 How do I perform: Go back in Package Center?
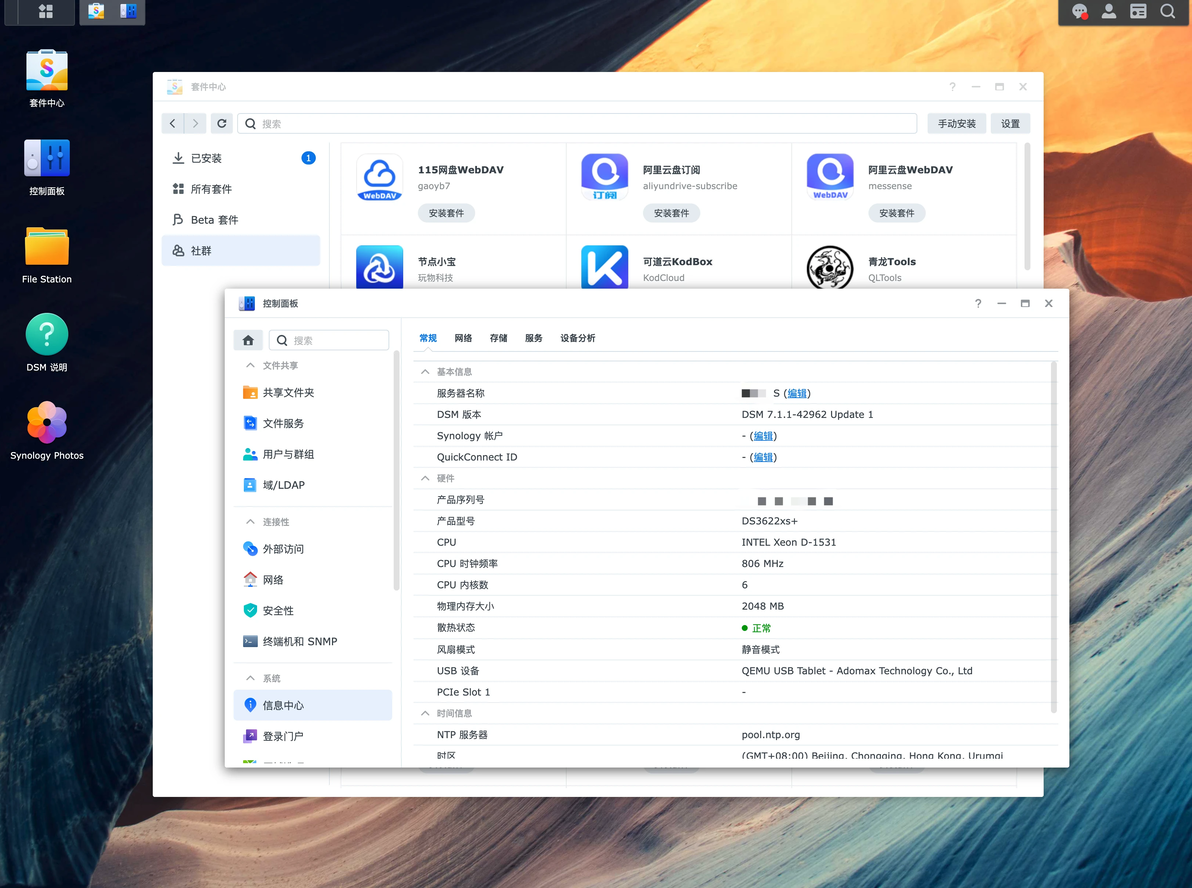(173, 123)
